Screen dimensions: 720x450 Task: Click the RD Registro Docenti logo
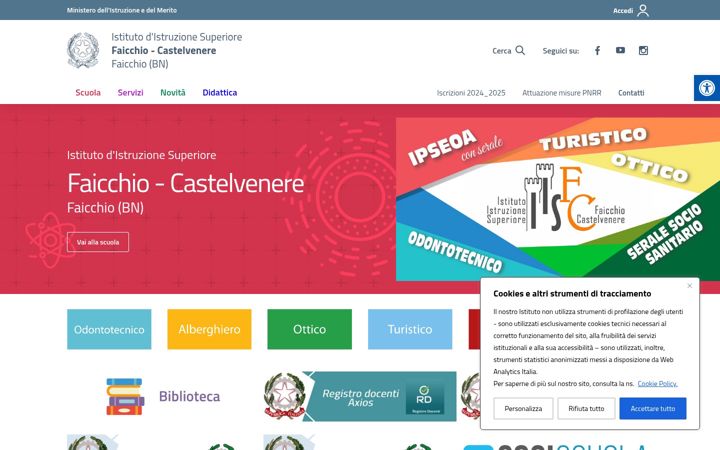(x=425, y=399)
